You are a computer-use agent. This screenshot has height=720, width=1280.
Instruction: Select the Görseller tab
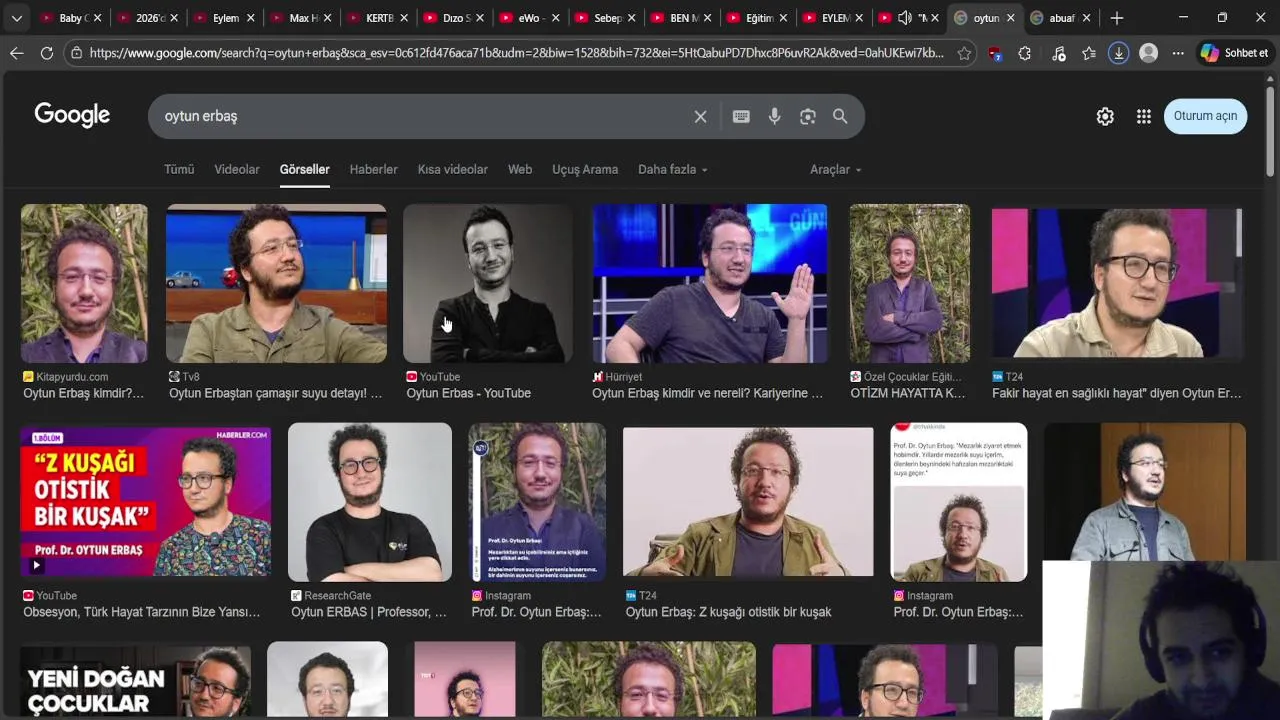[x=304, y=169]
